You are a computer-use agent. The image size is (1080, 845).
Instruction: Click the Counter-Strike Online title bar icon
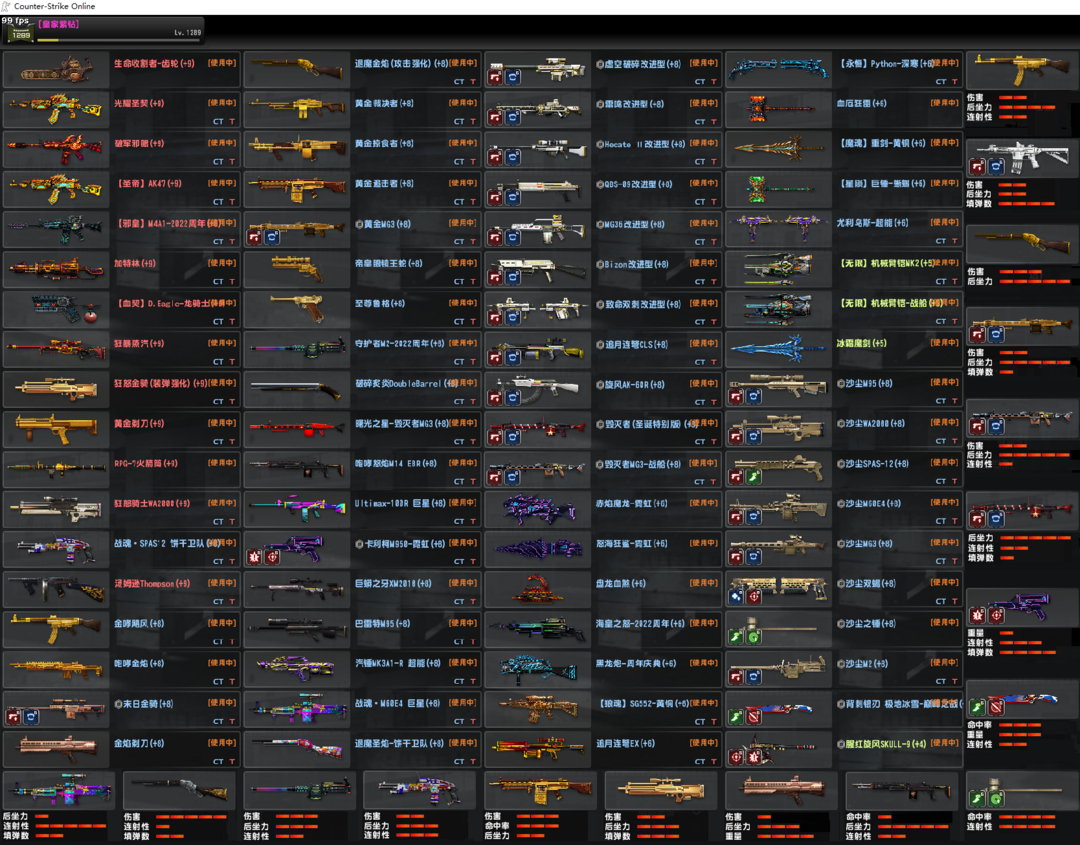[x=6, y=6]
